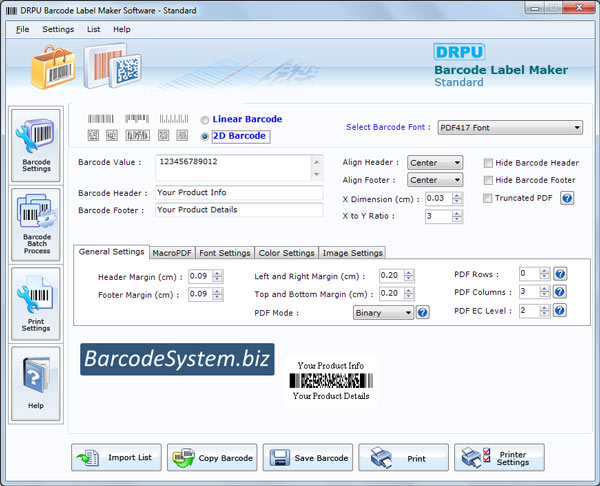600x486 pixels.
Task: Click first linear barcode sample icon
Action: (x=101, y=119)
